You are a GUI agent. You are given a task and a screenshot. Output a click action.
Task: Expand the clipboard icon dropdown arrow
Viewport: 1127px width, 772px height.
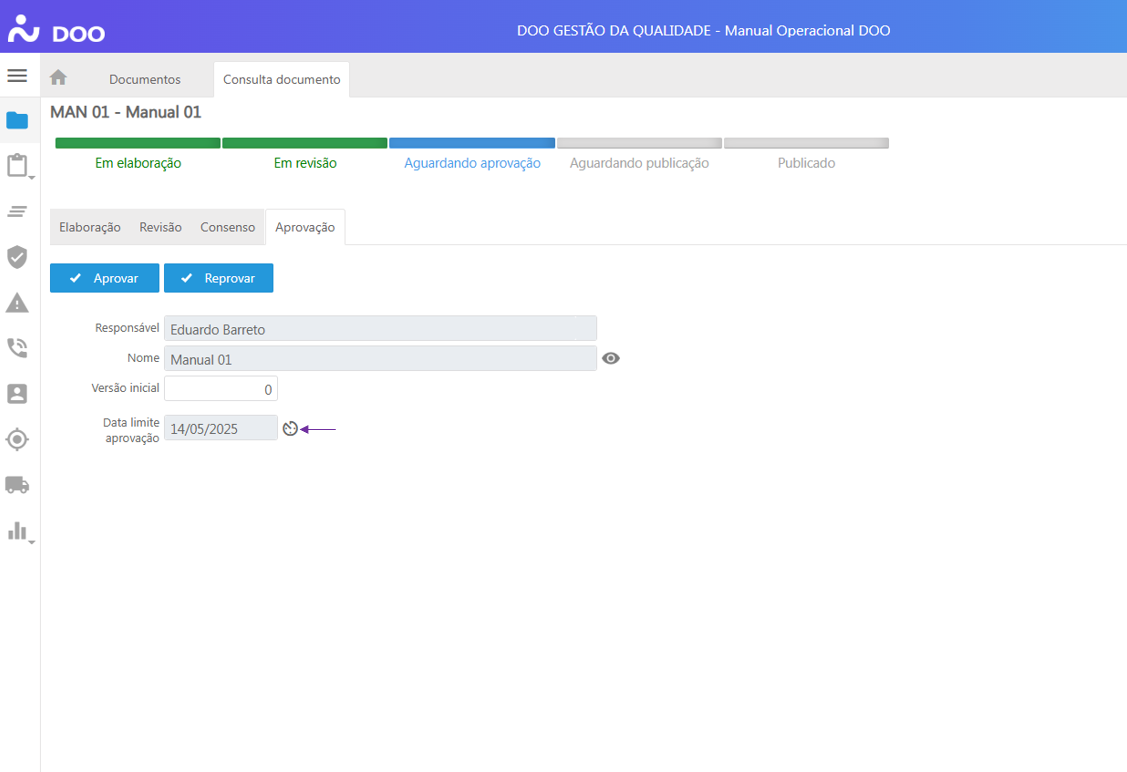tap(32, 178)
